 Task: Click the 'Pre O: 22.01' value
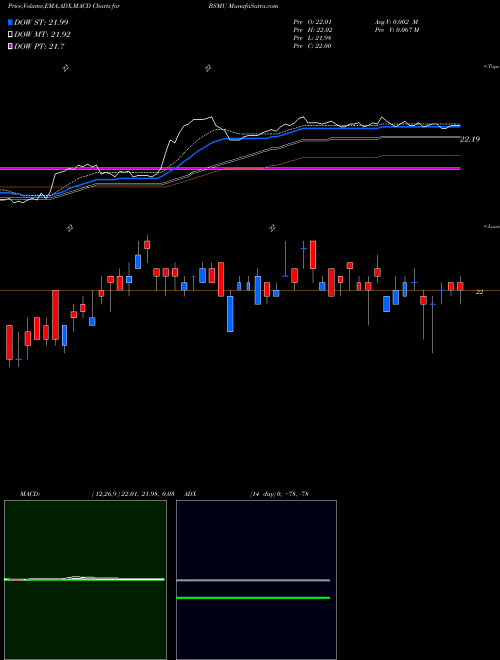(x=312, y=22)
